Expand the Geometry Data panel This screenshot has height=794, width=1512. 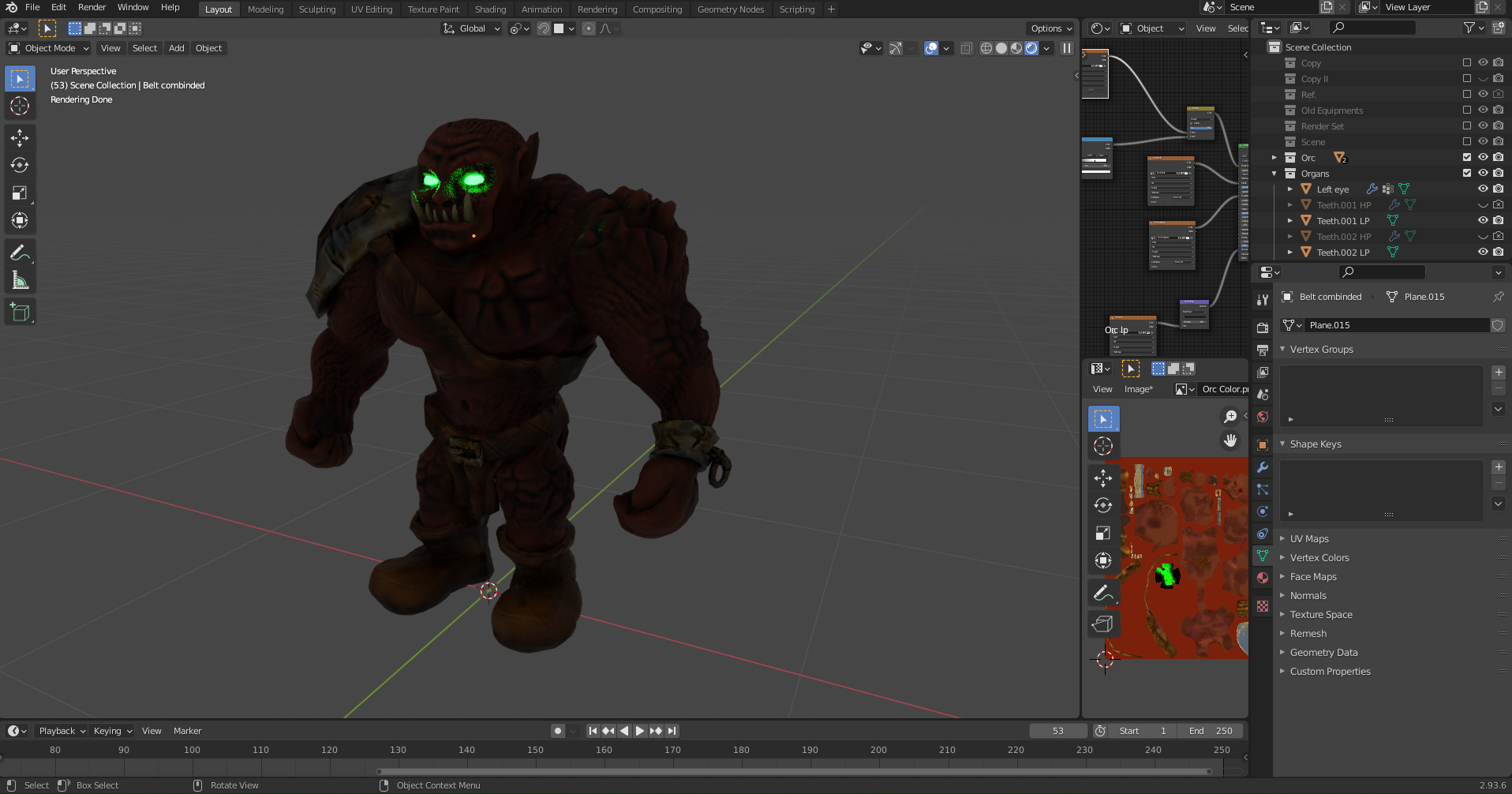(x=1323, y=653)
